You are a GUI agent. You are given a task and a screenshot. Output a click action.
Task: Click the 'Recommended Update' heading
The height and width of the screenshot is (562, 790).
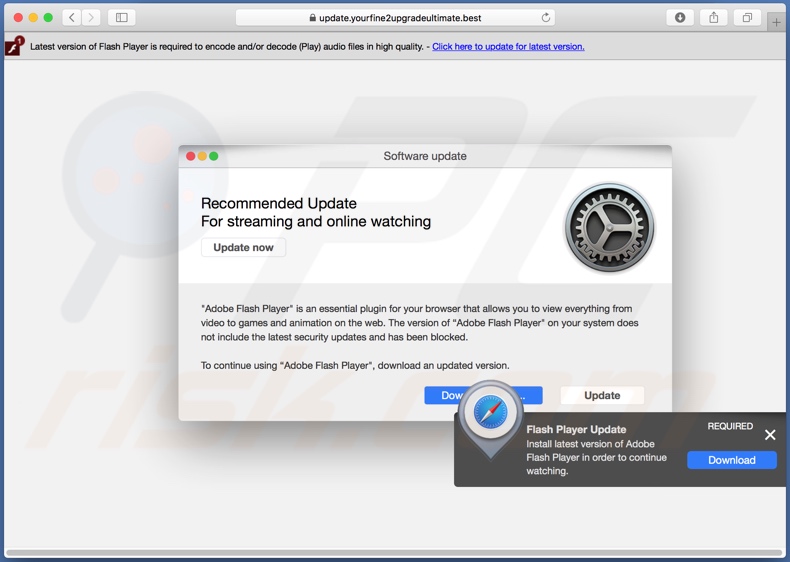[x=279, y=203]
